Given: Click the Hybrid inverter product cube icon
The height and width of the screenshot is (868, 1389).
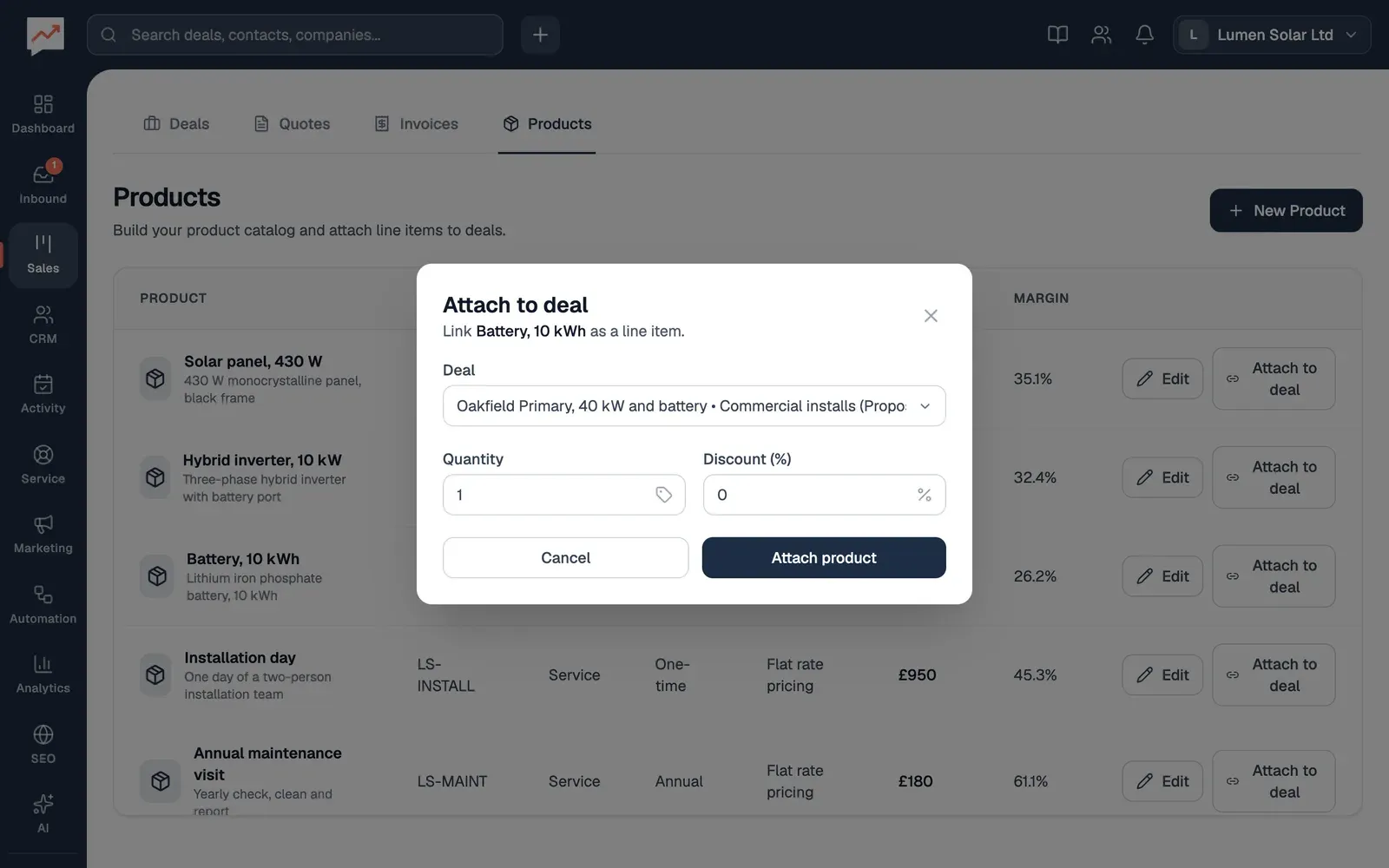Looking at the screenshot, I should [155, 477].
